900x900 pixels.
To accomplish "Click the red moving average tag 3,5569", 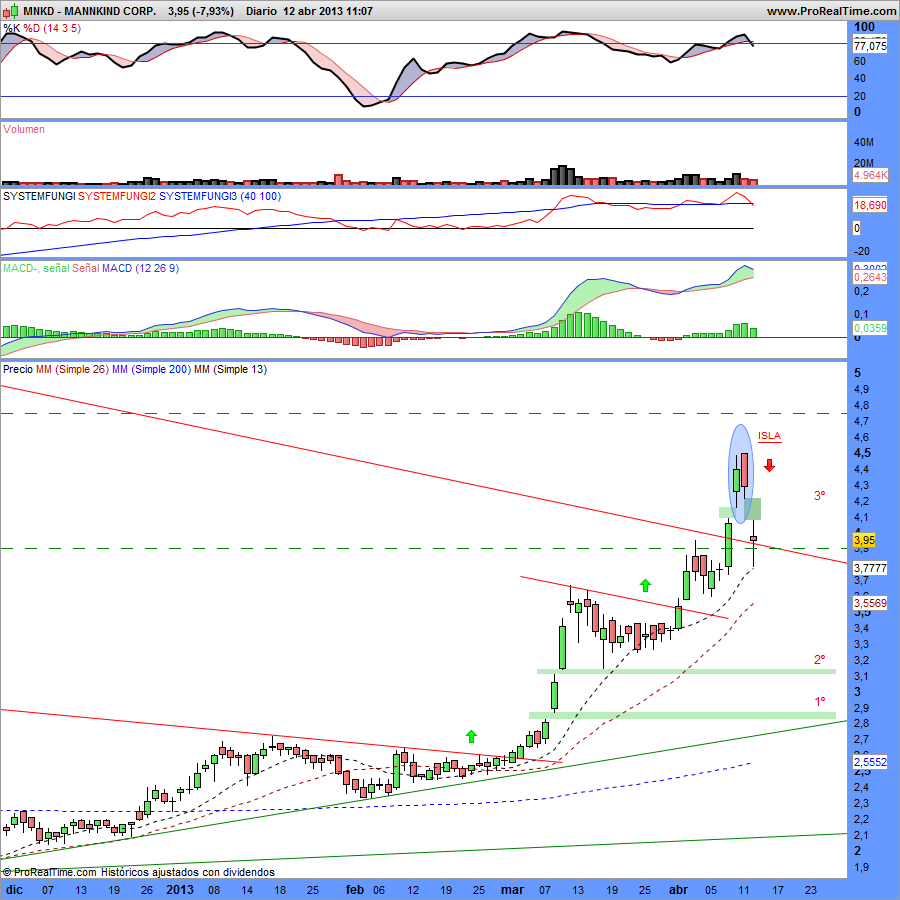I will [870, 603].
